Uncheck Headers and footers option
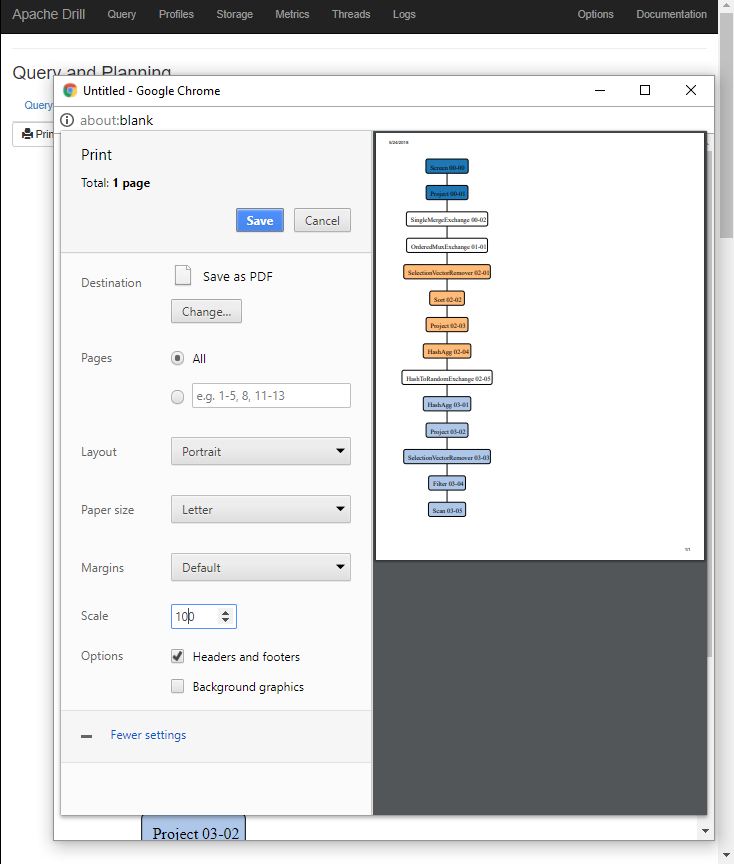The image size is (734, 864). (177, 656)
